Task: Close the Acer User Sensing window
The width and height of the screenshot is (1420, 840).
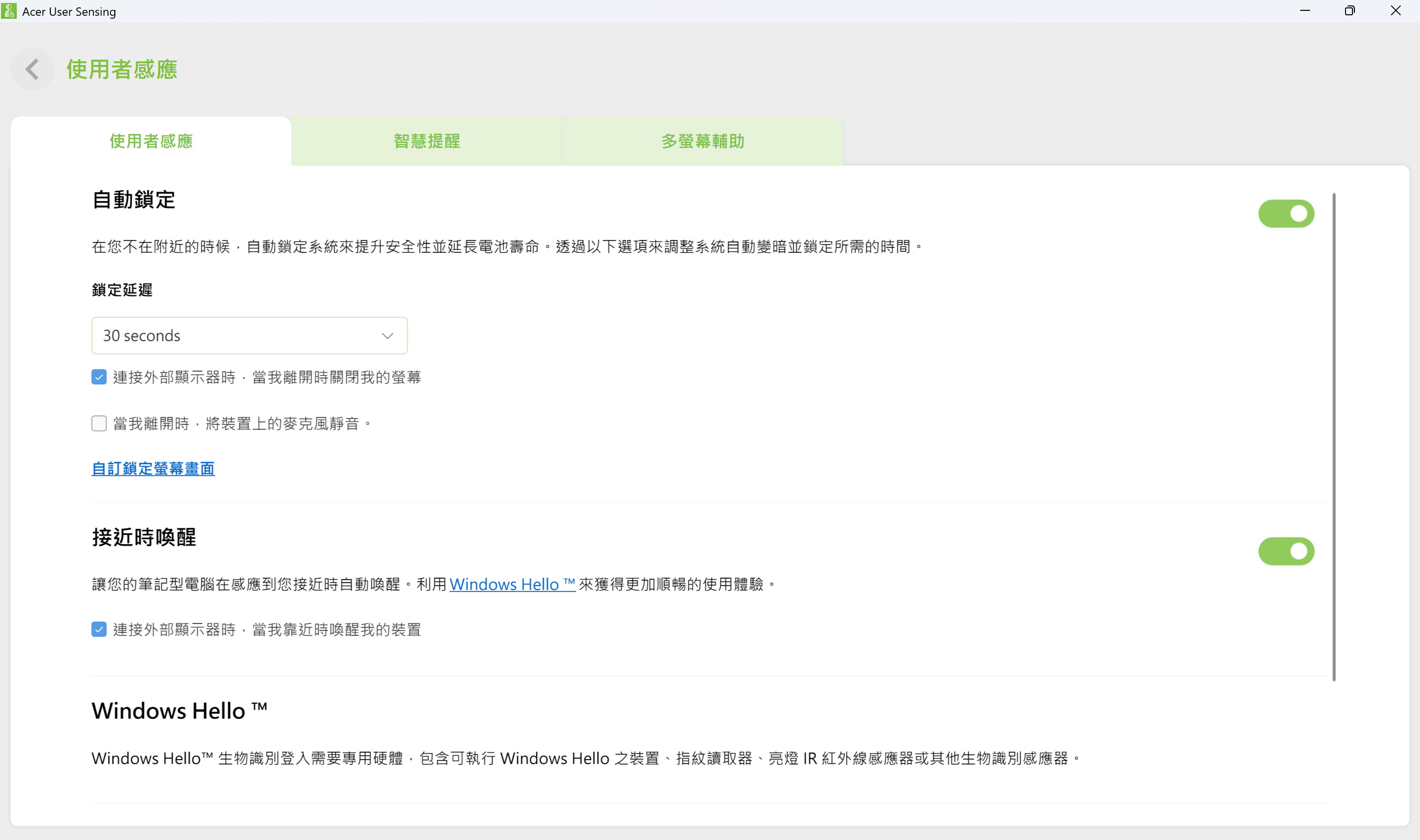Action: (1395, 11)
